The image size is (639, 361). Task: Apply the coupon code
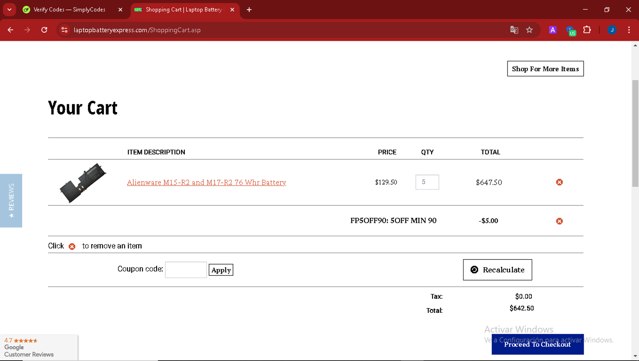[x=221, y=270]
